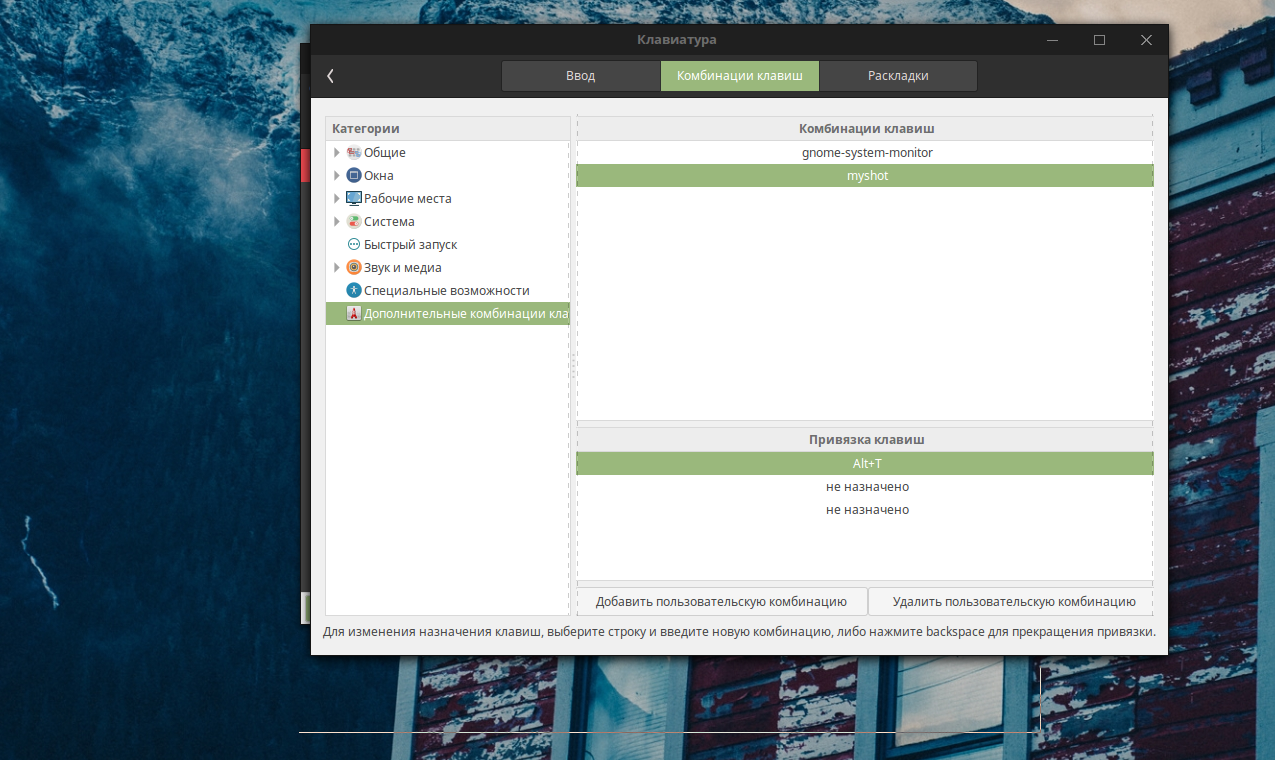Switch to the Раскладки tab
1275x760 pixels.
(898, 76)
